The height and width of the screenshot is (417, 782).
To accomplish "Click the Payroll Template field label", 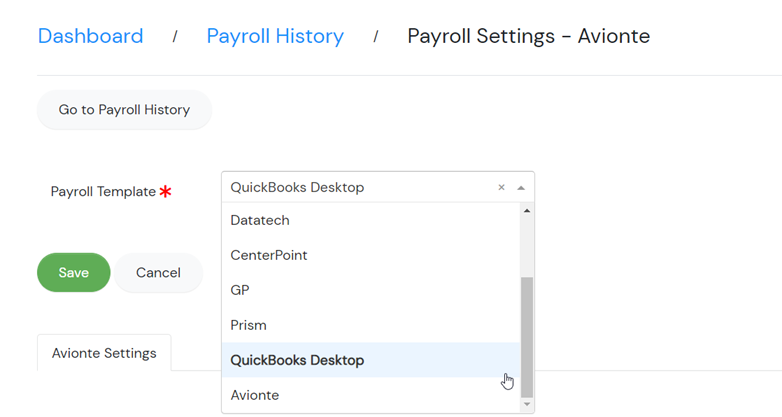I will click(103, 192).
